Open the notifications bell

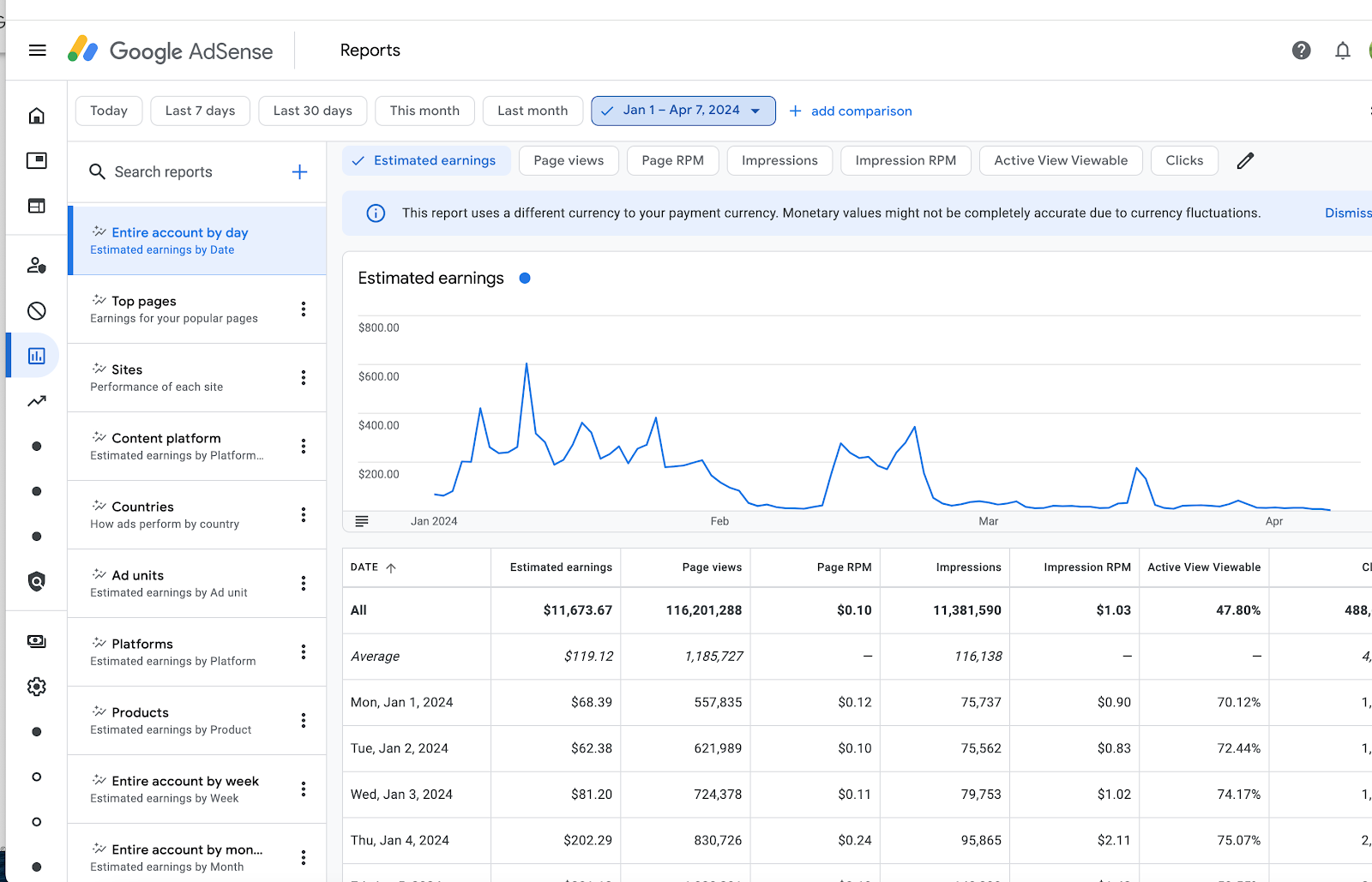click(1342, 51)
